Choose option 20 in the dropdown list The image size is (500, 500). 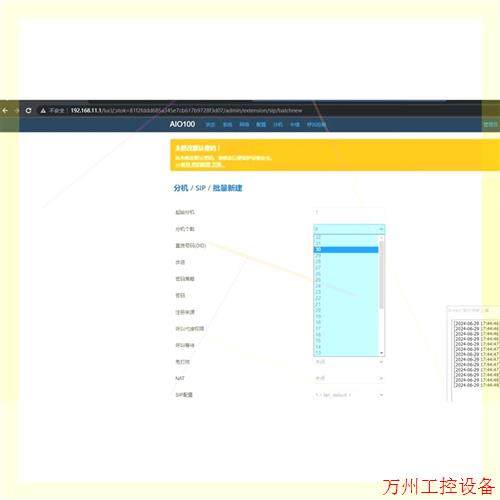pos(346,310)
